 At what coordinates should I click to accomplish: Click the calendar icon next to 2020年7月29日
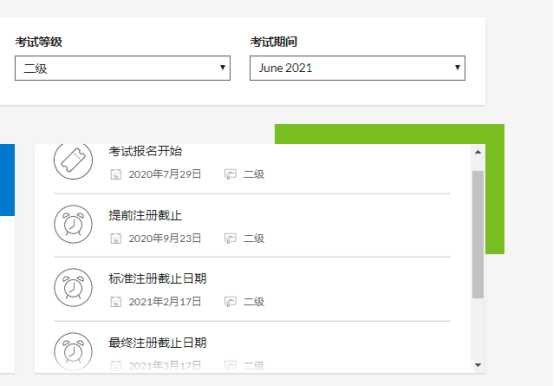point(116,174)
